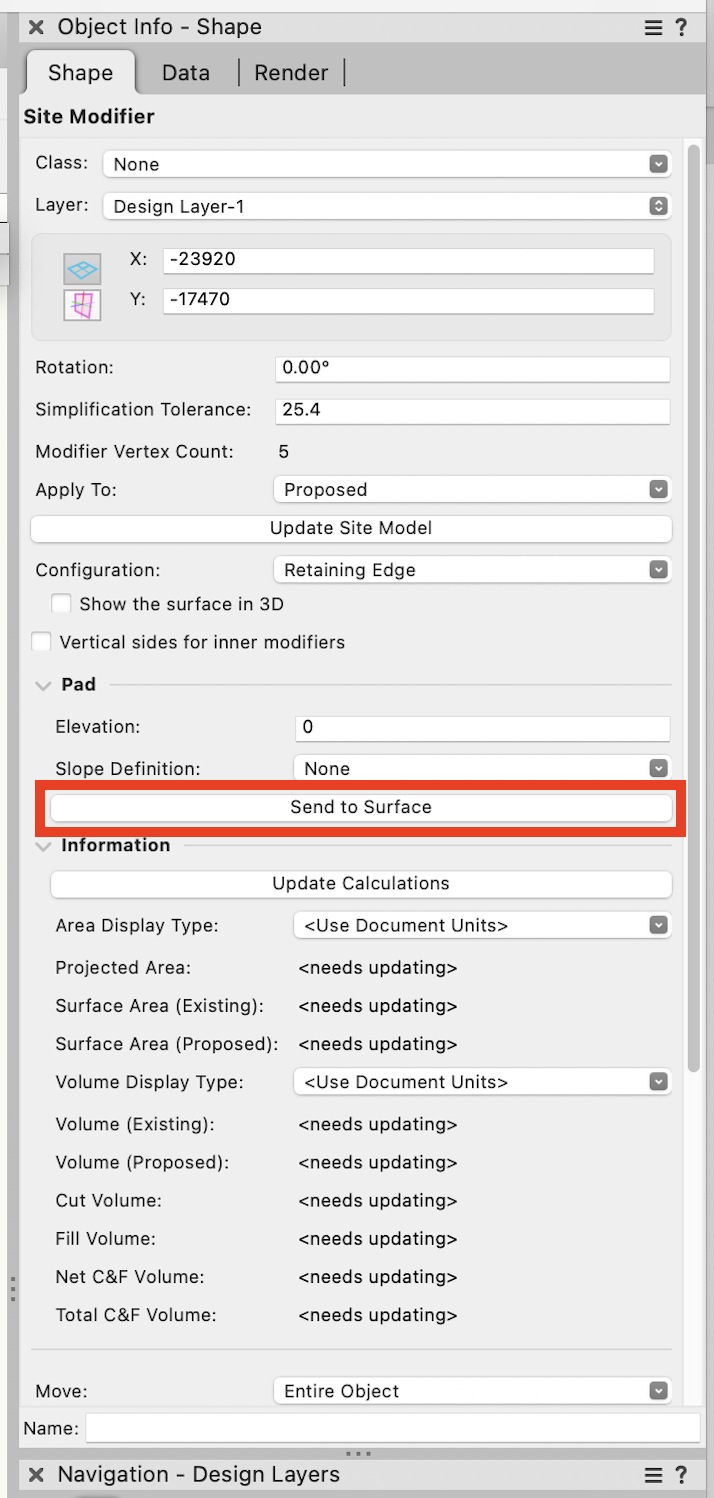Open Object Info palette menu icon
Image resolution: width=714 pixels, height=1498 pixels.
[653, 27]
